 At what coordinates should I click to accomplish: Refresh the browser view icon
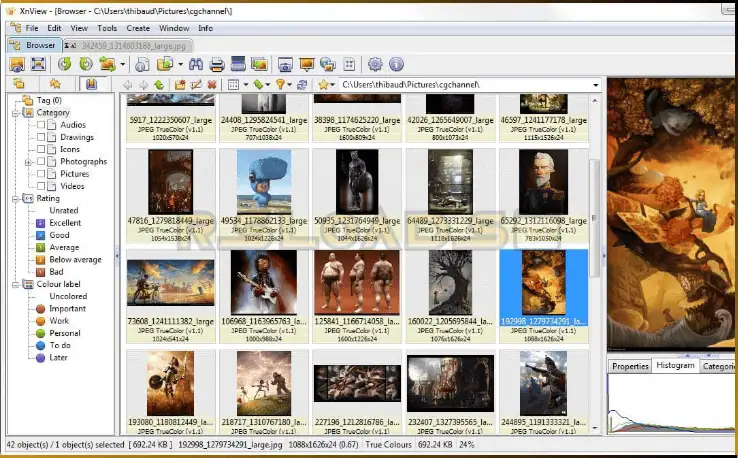point(302,85)
